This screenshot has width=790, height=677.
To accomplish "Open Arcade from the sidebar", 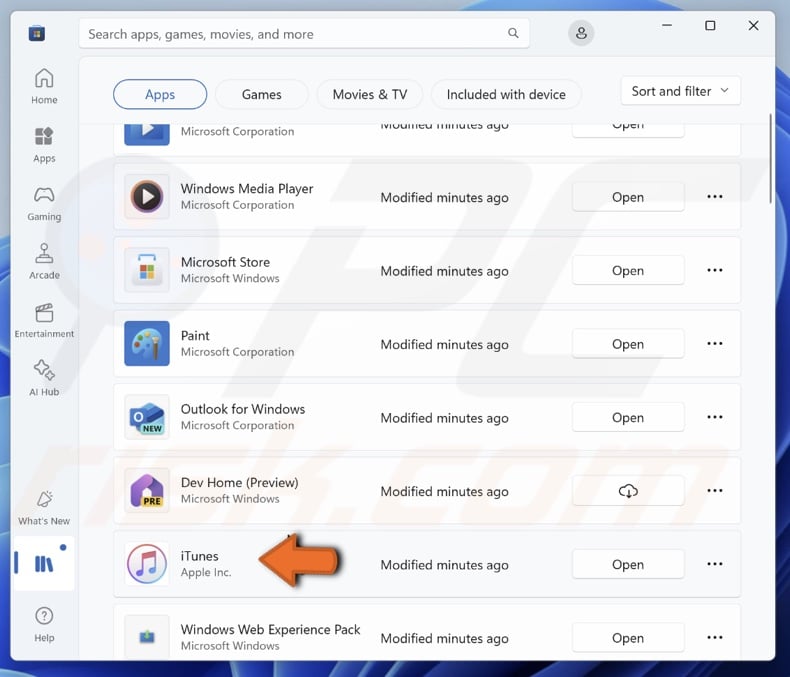I will pyautogui.click(x=44, y=259).
